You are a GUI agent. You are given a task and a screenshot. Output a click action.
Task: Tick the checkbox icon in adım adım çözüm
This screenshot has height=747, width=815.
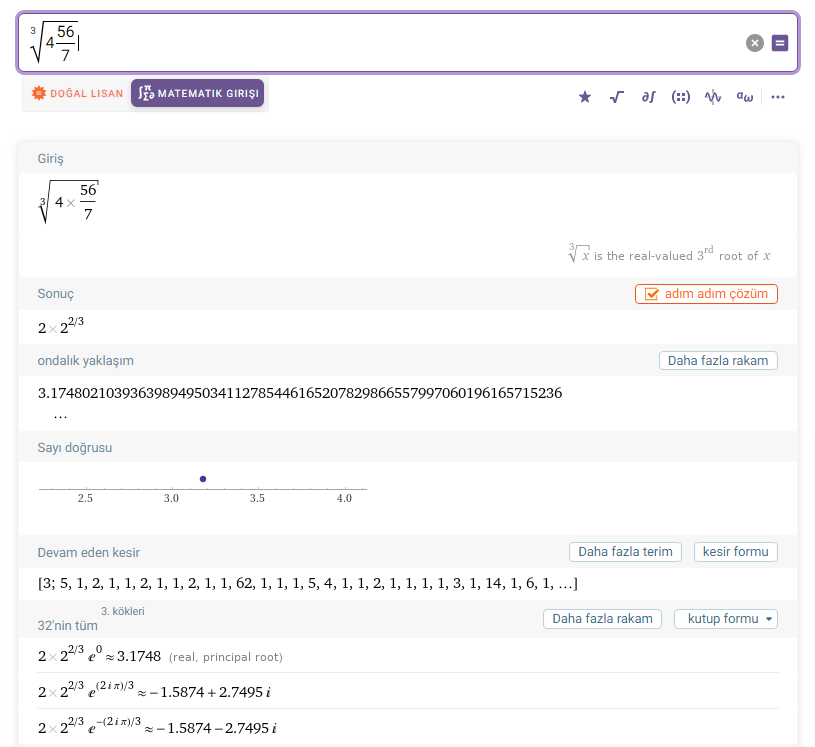[x=651, y=294]
